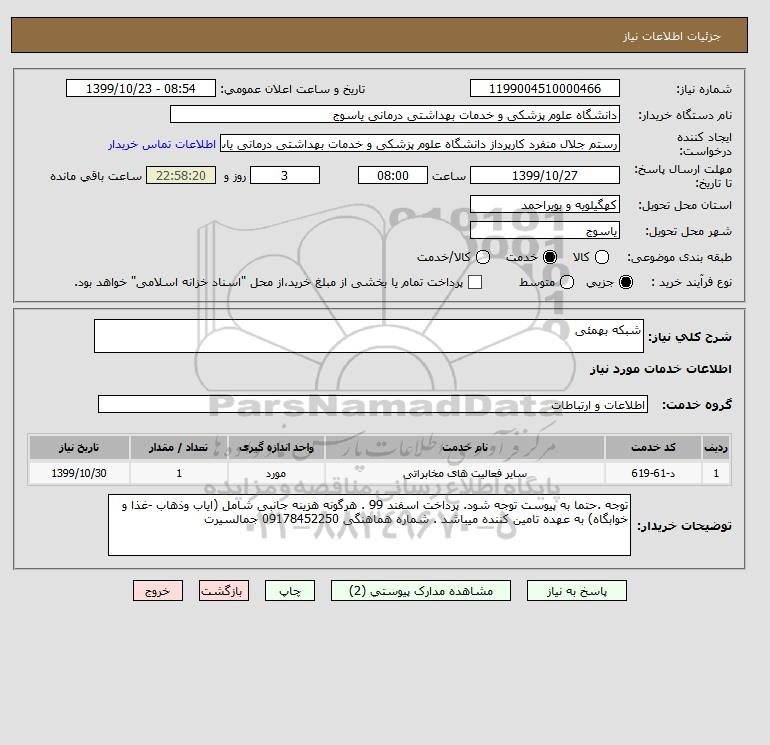Click the delivery city field یاسوج
Screen dimensions: 770x745
(545, 230)
